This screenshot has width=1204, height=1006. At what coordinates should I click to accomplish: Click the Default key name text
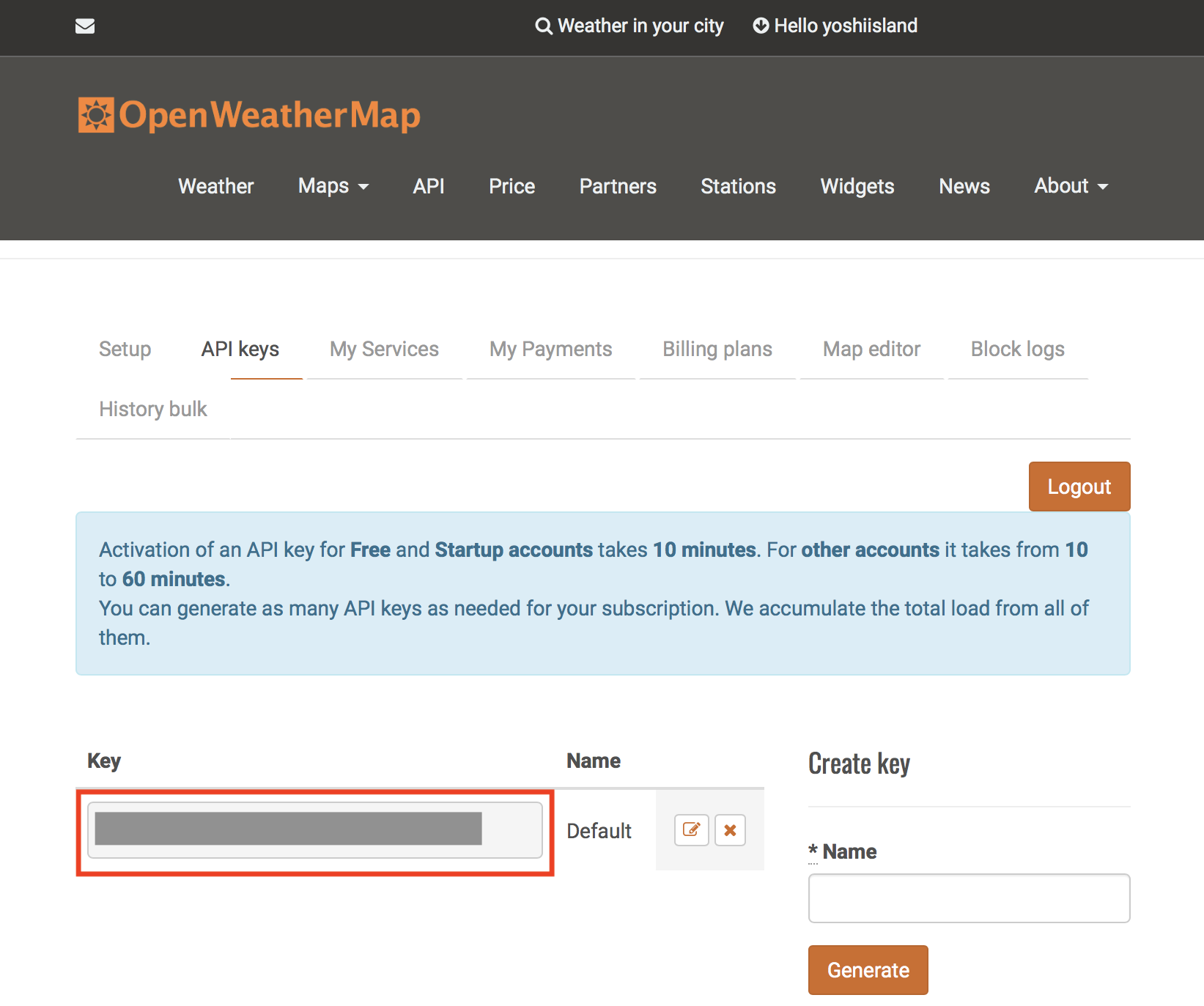(x=599, y=831)
